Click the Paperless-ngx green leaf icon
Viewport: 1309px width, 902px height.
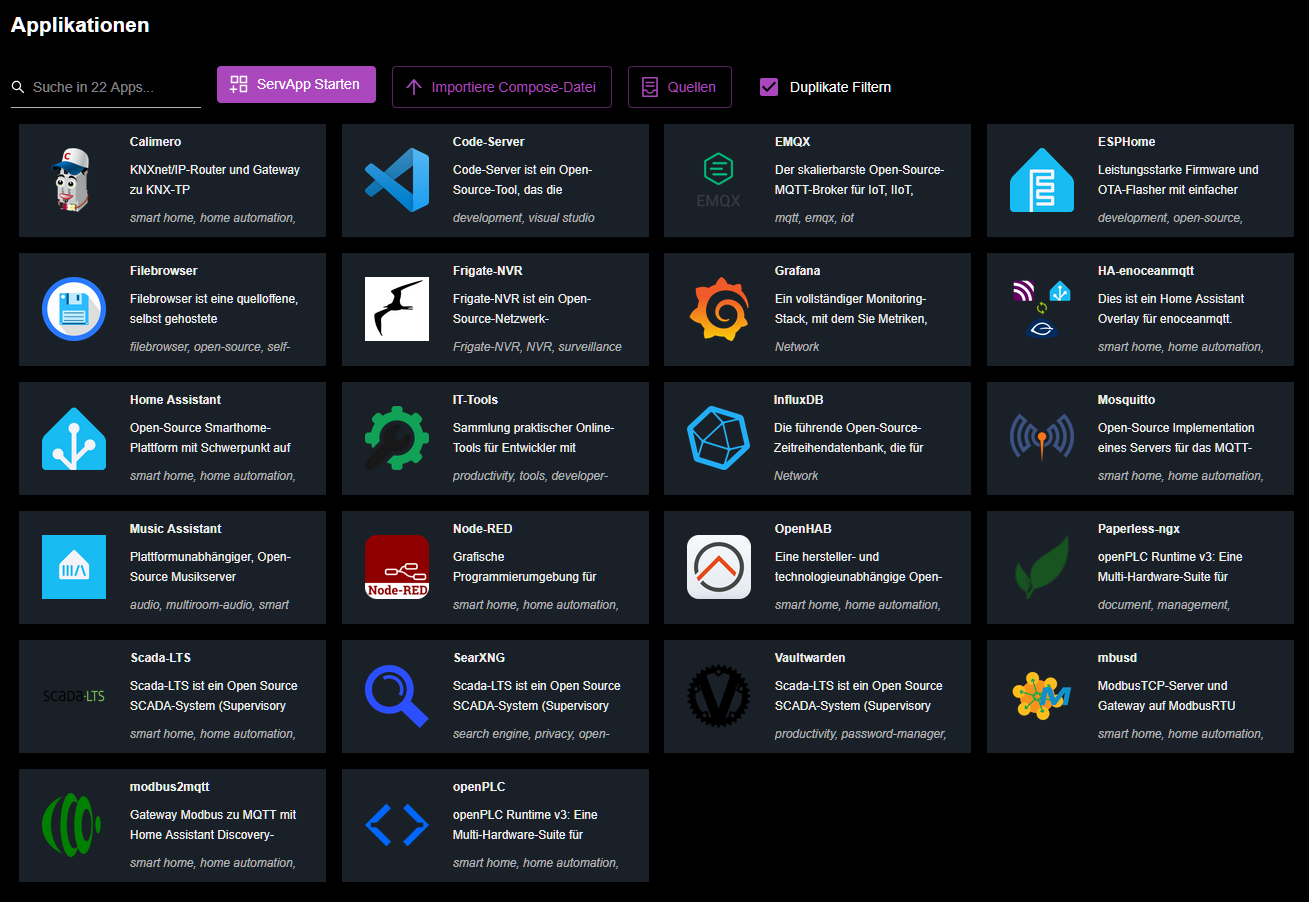(1042, 567)
